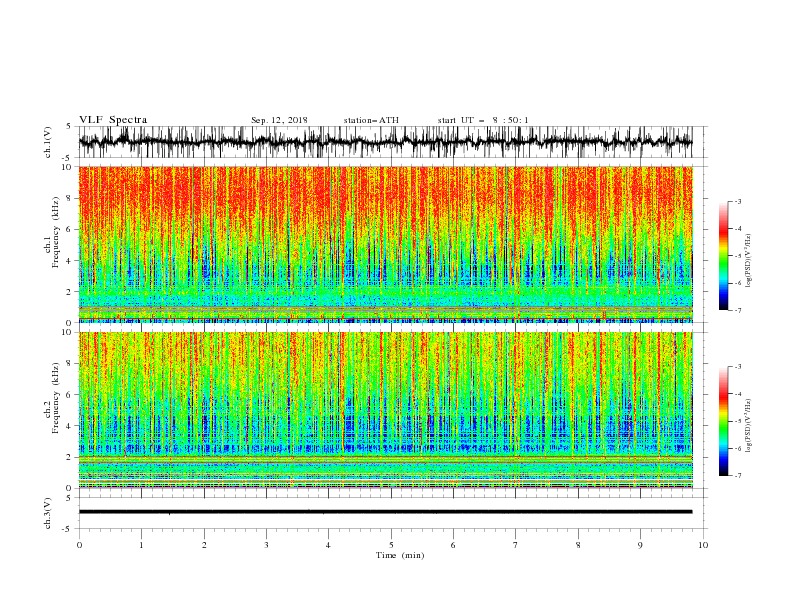792x612 pixels.
Task: Click time axis tick label "9"
Action: 640,545
